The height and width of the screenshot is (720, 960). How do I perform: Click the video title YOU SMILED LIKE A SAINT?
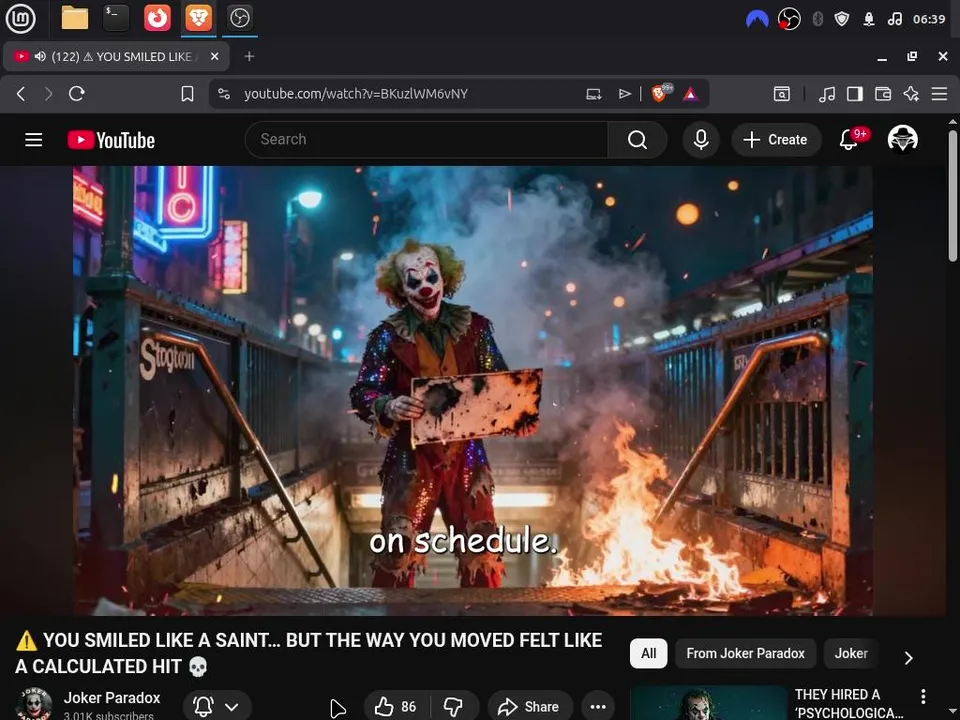point(308,653)
